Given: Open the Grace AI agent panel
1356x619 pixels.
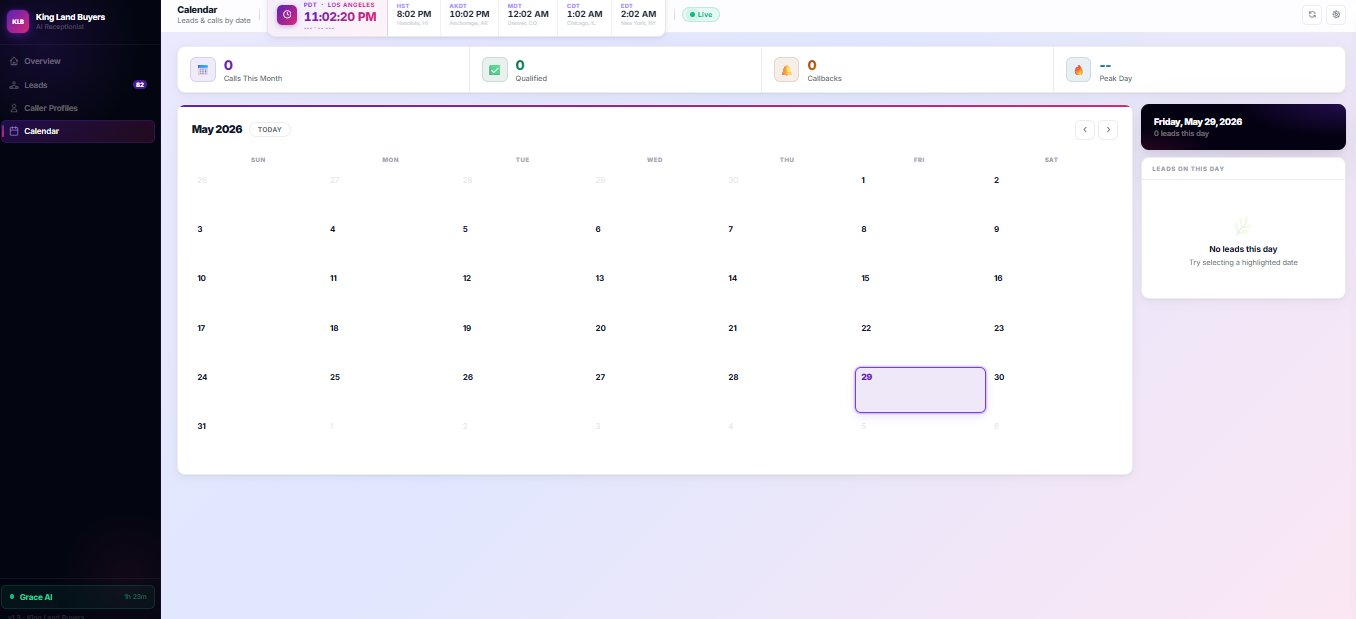Looking at the screenshot, I should point(78,597).
